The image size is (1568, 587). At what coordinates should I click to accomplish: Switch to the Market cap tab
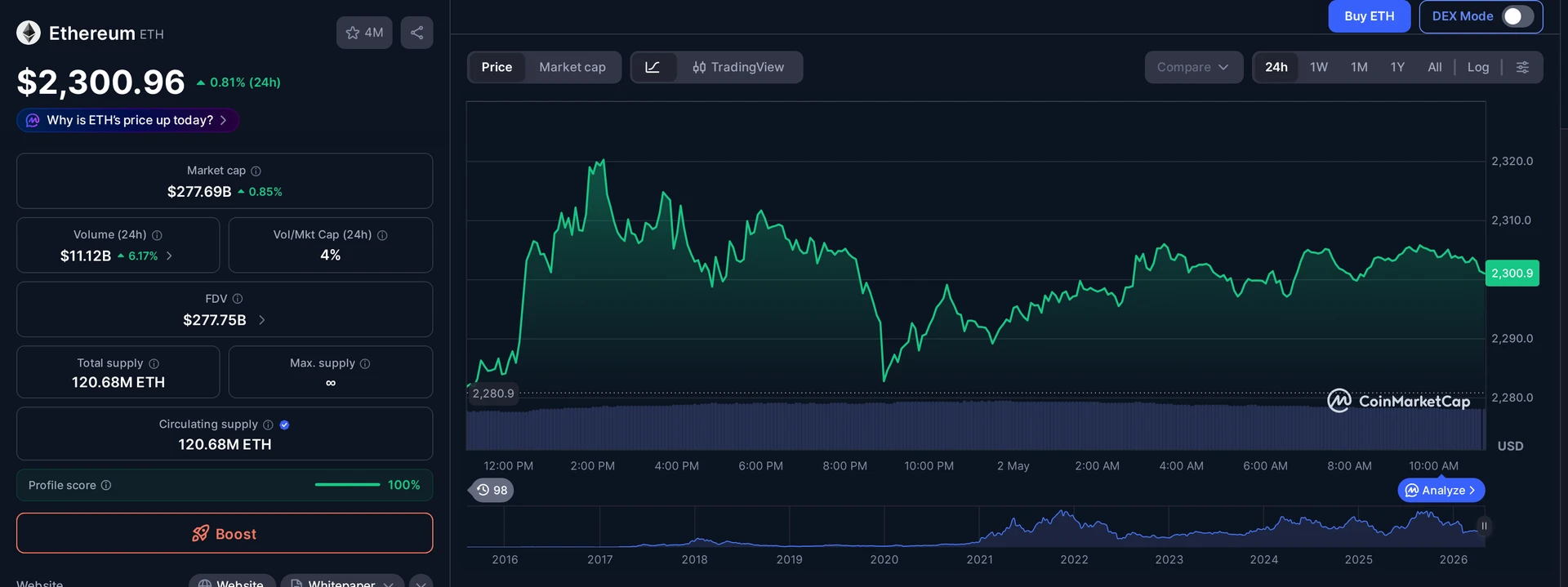click(x=572, y=67)
